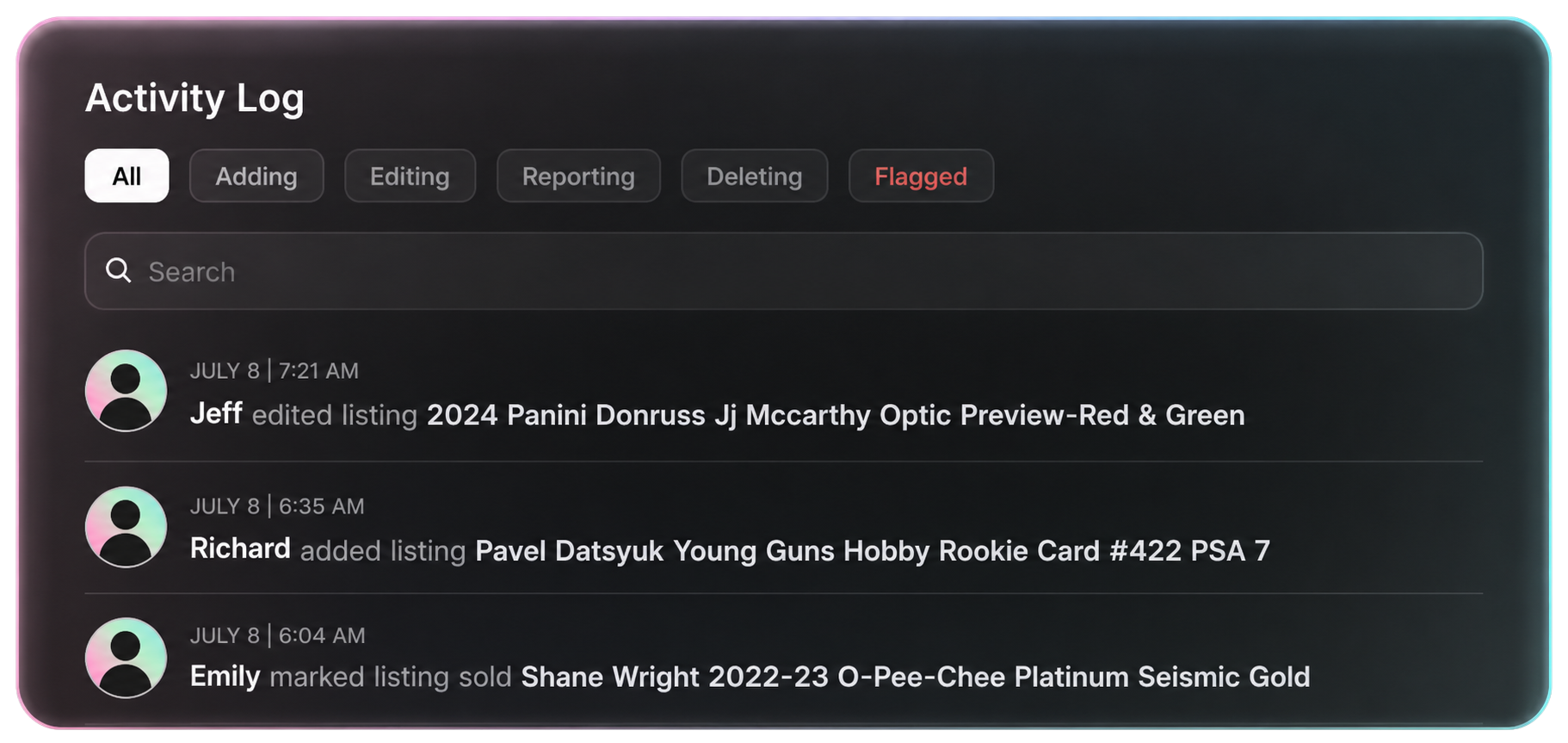Switch to the Adding filter
Image resolution: width=1568 pixels, height=743 pixels.
(x=256, y=176)
